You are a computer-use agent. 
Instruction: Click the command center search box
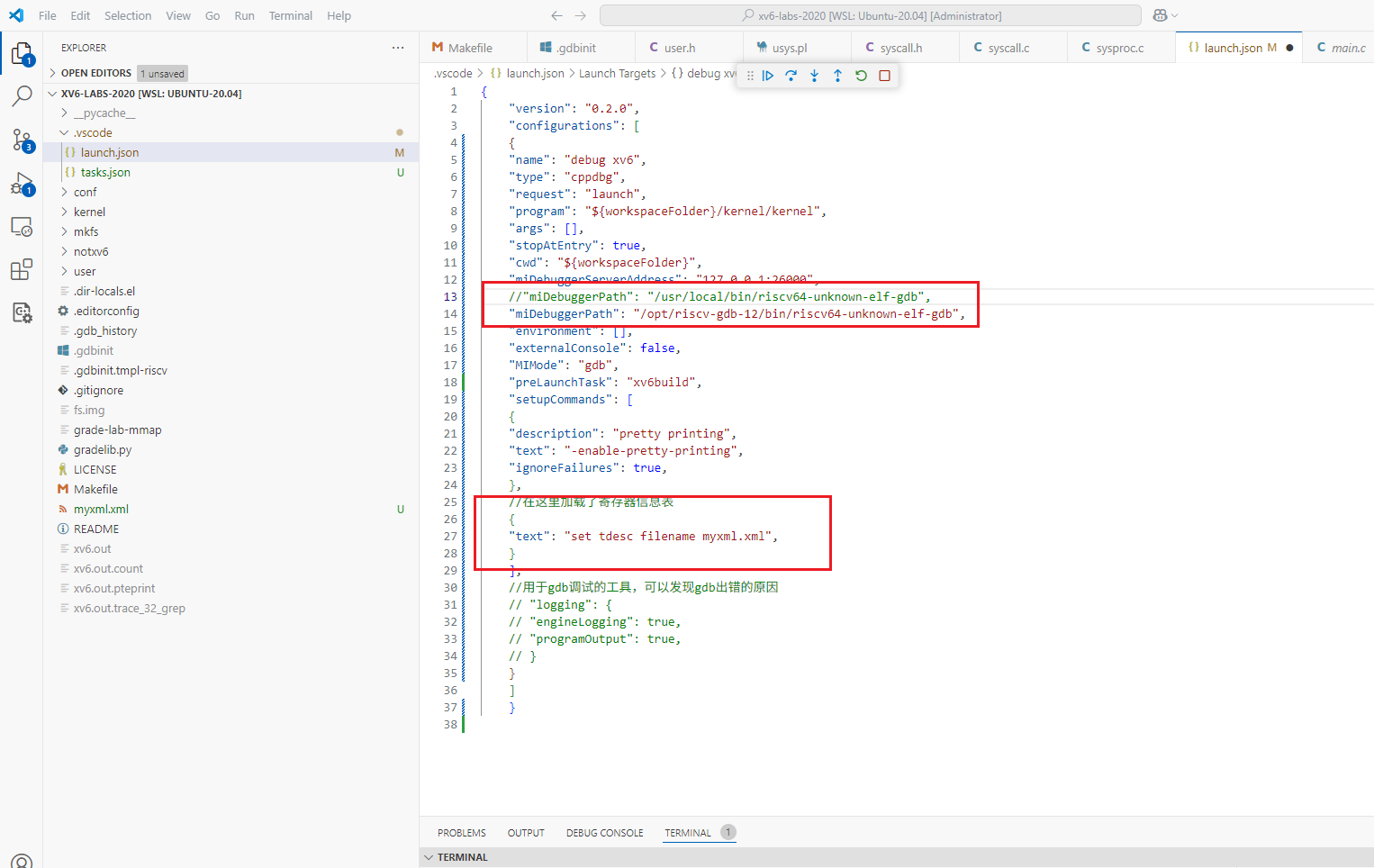coord(870,15)
